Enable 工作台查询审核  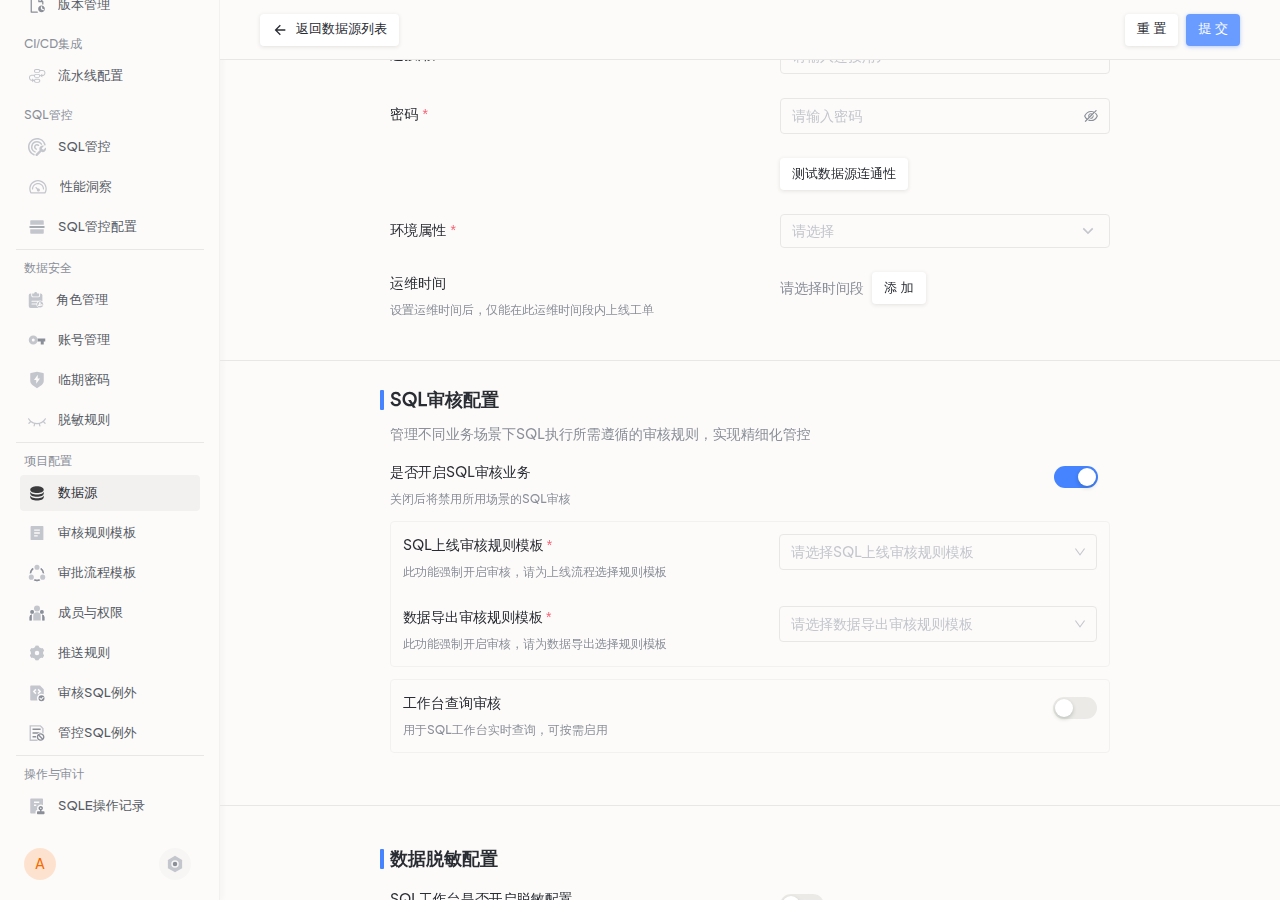(1075, 708)
